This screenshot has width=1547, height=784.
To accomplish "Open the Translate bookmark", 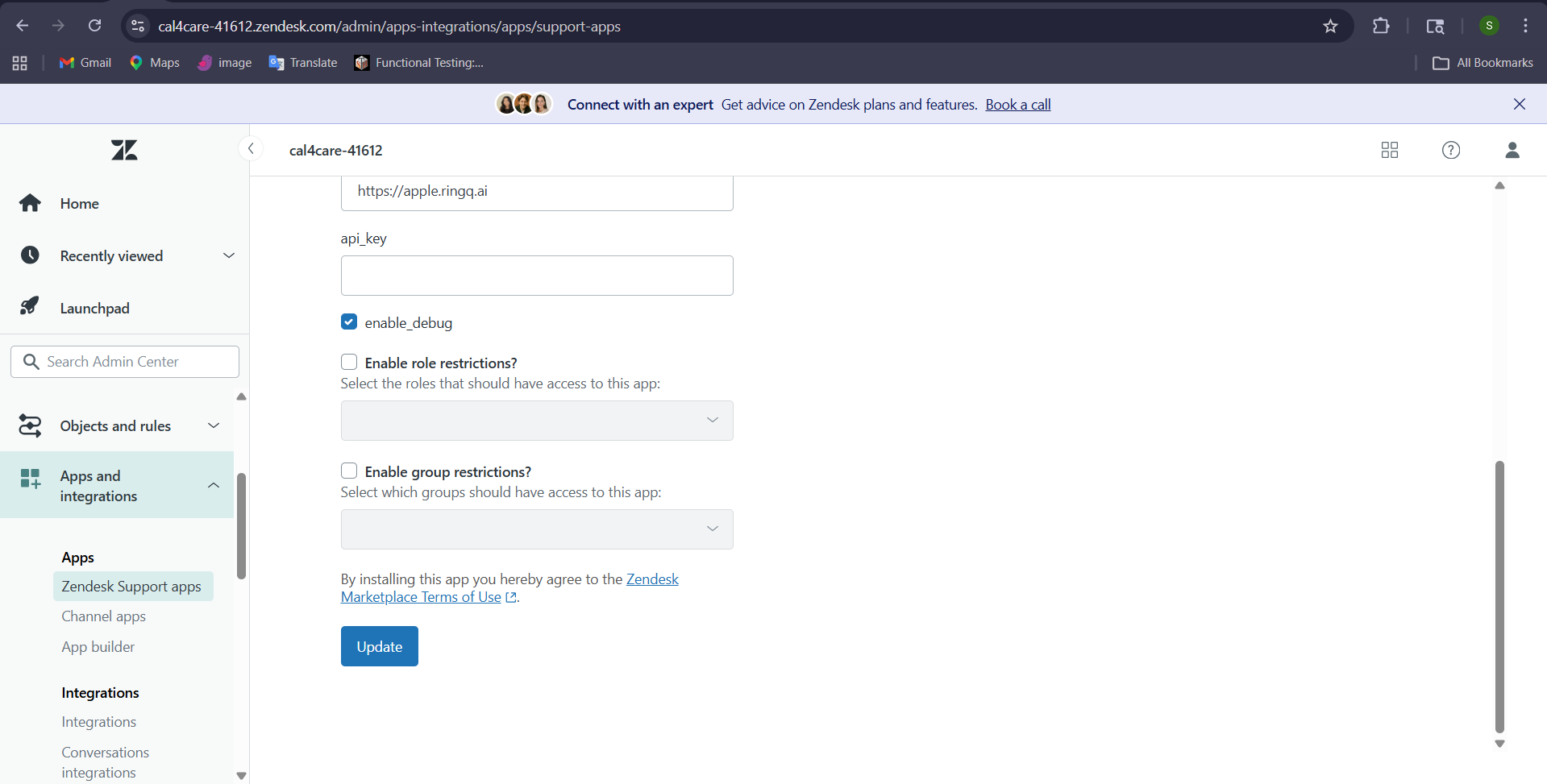I will pyautogui.click(x=303, y=63).
